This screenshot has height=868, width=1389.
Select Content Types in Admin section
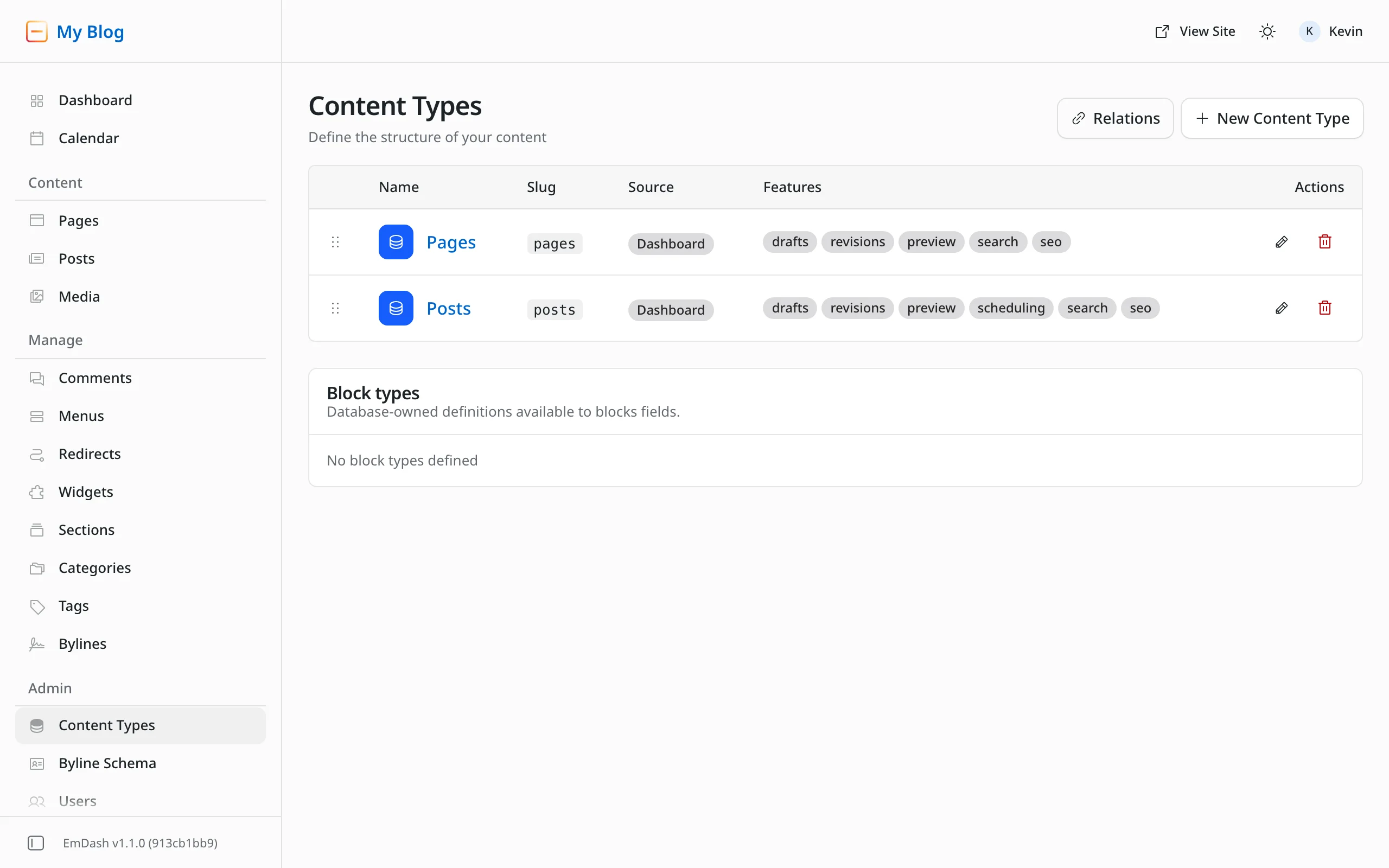pyautogui.click(x=141, y=725)
